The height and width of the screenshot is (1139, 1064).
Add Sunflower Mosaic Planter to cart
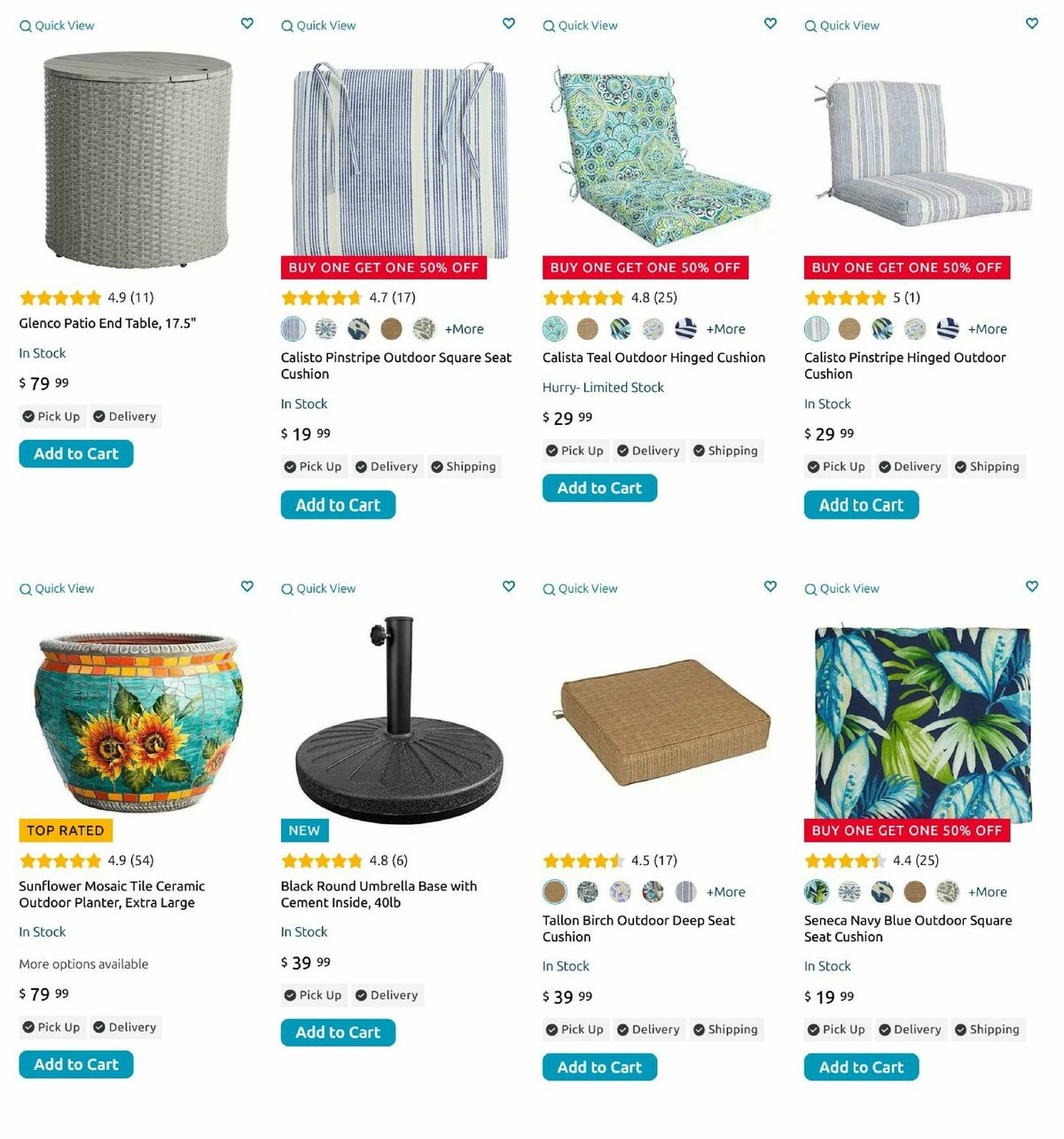76,1064
